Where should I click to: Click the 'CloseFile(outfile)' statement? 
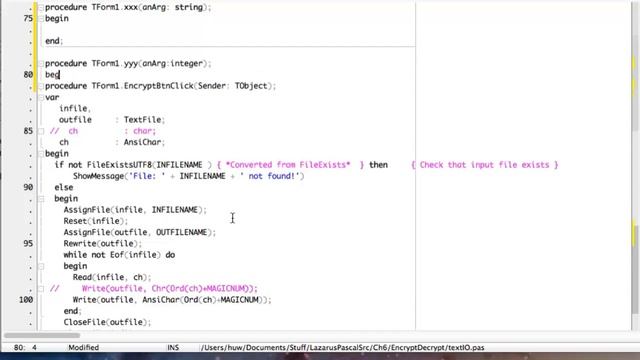(107, 322)
